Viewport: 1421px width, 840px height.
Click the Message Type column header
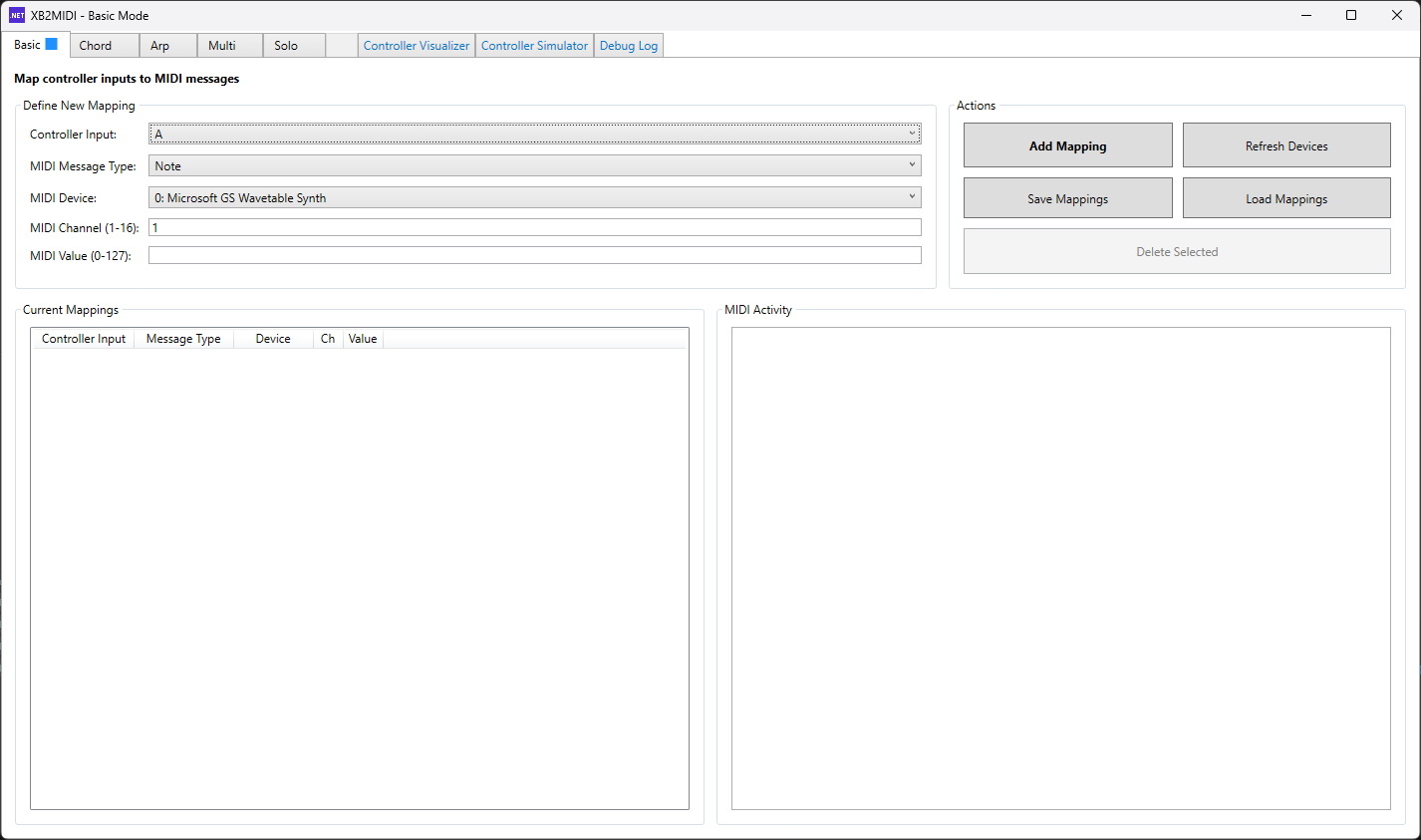(x=183, y=339)
